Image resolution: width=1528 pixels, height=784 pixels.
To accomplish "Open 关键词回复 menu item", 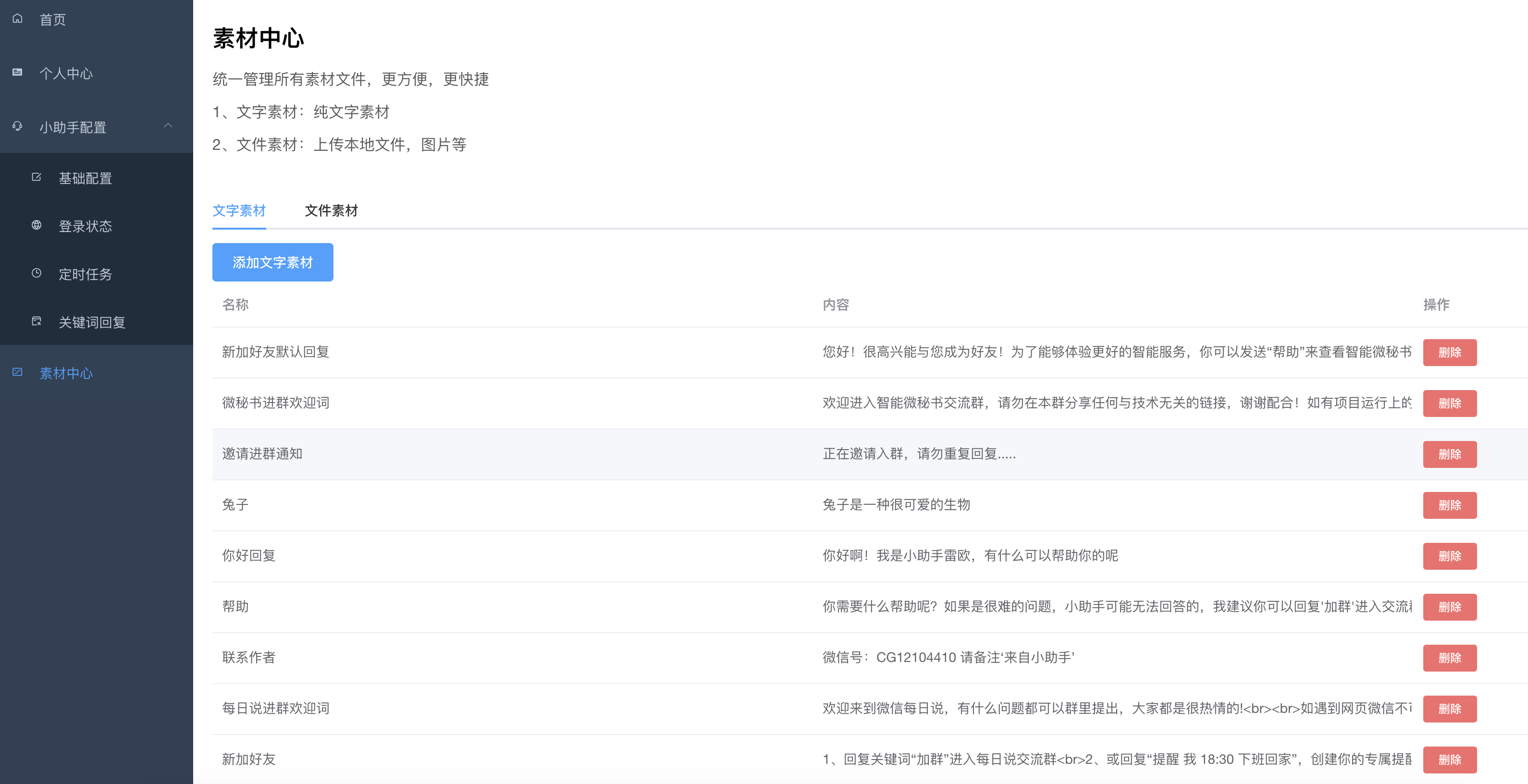I will 92,322.
